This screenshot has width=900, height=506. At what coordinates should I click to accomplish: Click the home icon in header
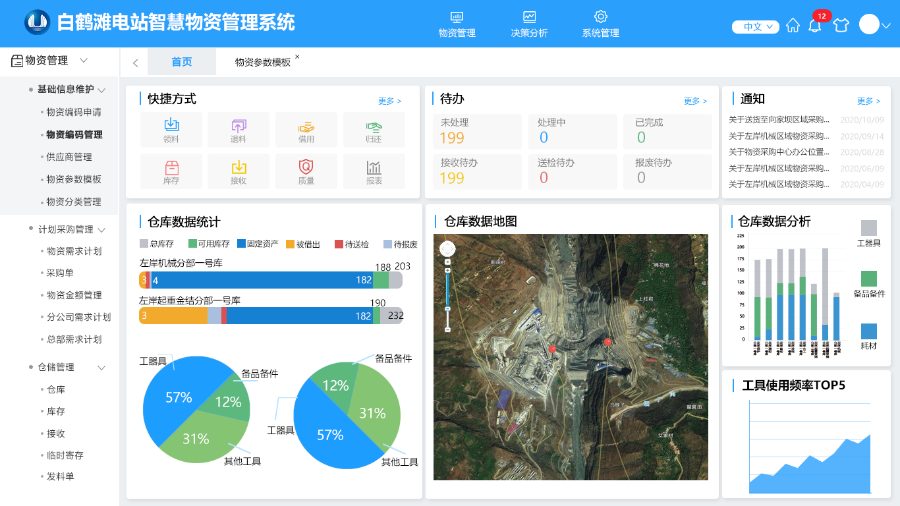[793, 26]
